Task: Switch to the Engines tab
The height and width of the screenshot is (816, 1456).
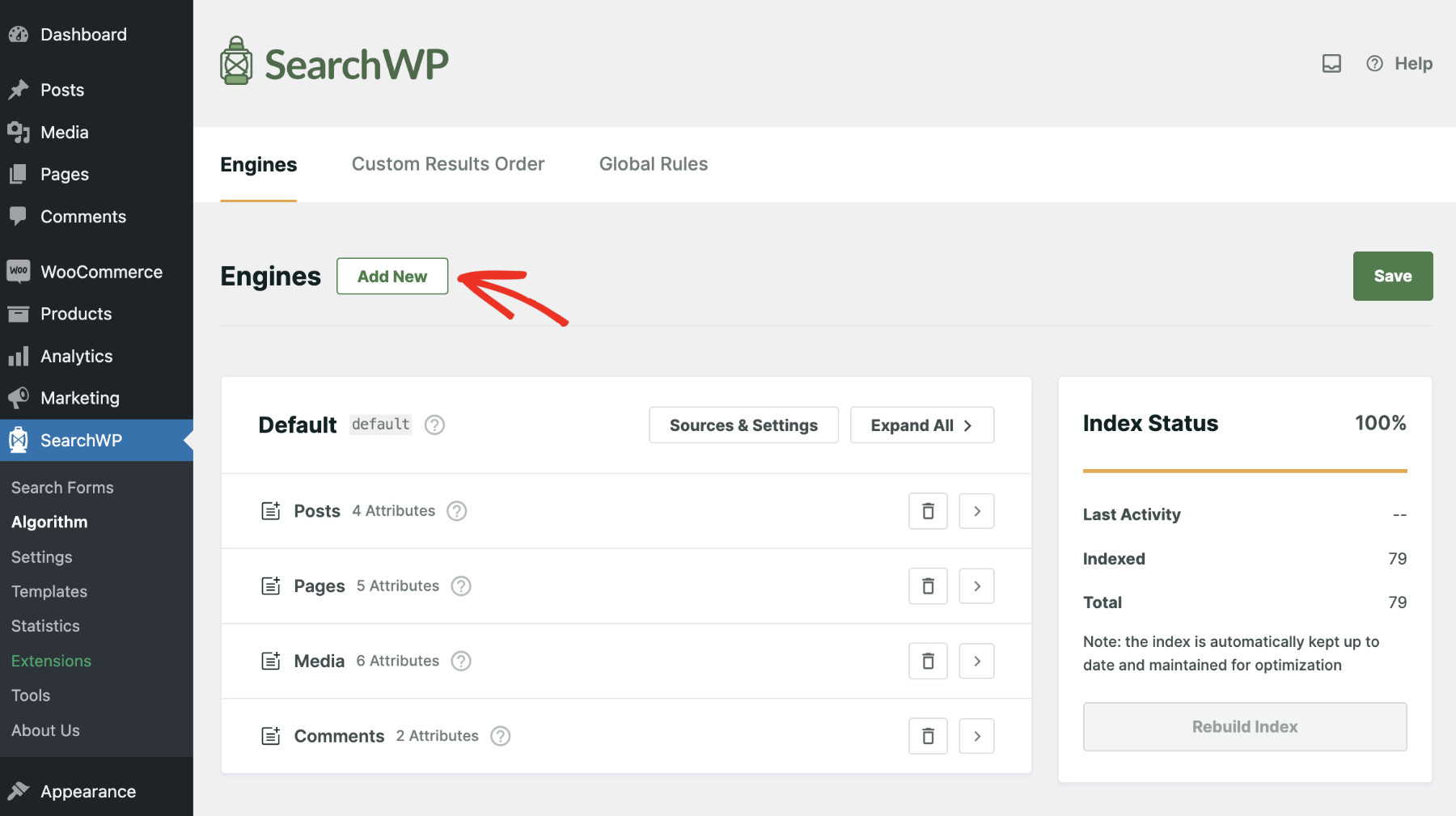Action: click(259, 164)
